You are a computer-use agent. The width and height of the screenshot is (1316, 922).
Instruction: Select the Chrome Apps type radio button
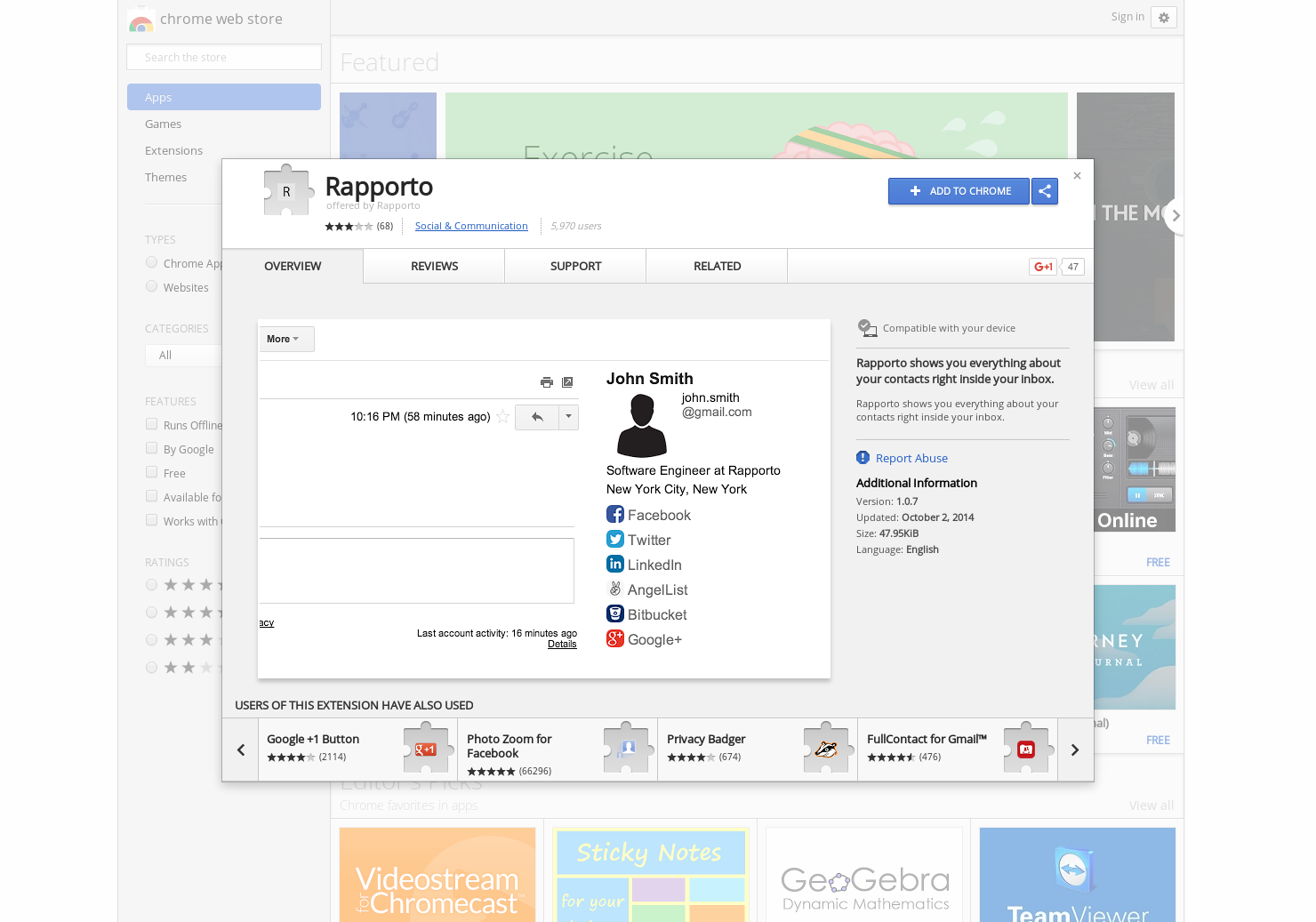[x=152, y=262]
